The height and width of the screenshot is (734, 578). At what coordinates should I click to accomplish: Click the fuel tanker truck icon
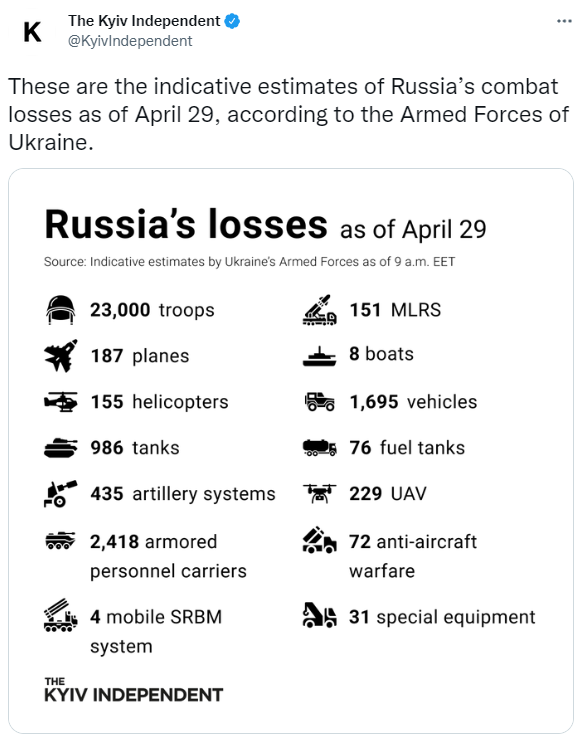click(320, 448)
